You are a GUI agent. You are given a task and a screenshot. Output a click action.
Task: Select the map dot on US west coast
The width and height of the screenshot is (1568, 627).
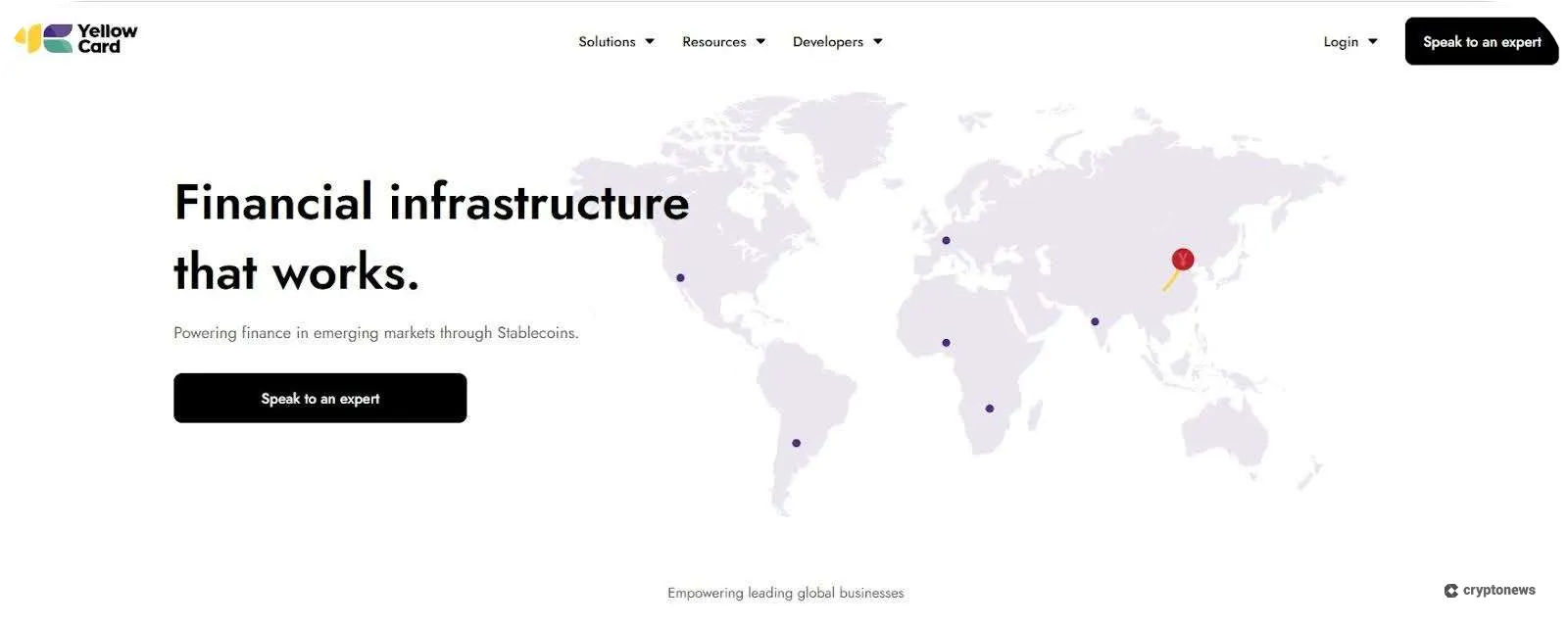(x=680, y=277)
